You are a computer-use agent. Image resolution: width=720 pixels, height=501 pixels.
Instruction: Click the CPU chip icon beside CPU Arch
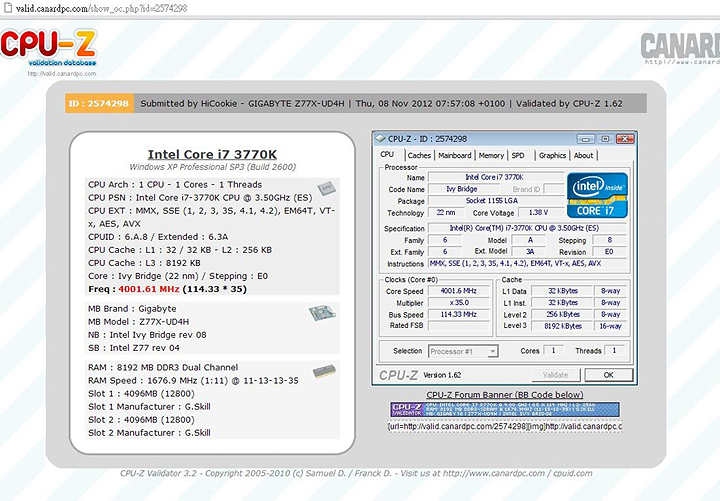326,188
